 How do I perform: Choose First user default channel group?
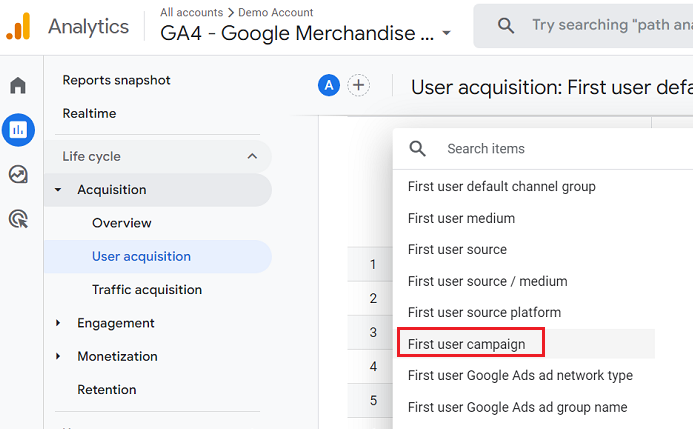click(x=502, y=186)
